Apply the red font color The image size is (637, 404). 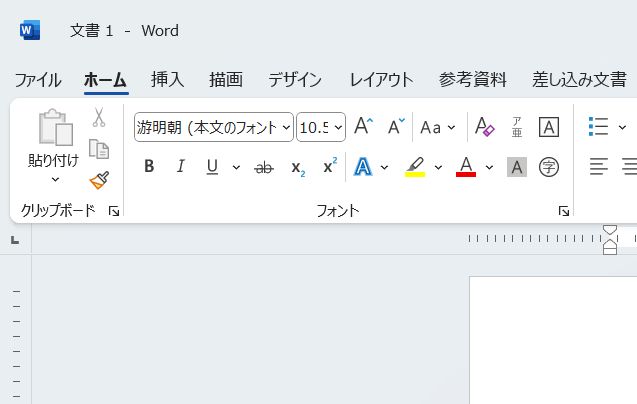click(466, 167)
